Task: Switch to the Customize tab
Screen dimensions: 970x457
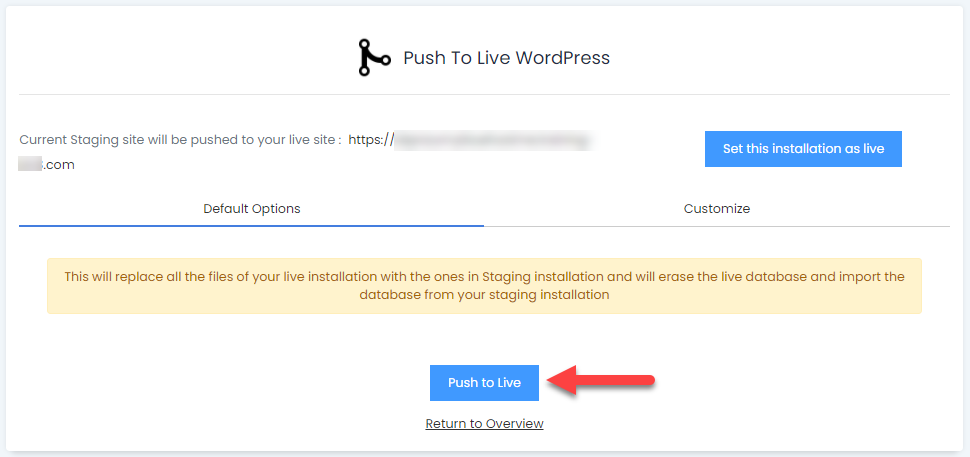Action: click(x=716, y=209)
